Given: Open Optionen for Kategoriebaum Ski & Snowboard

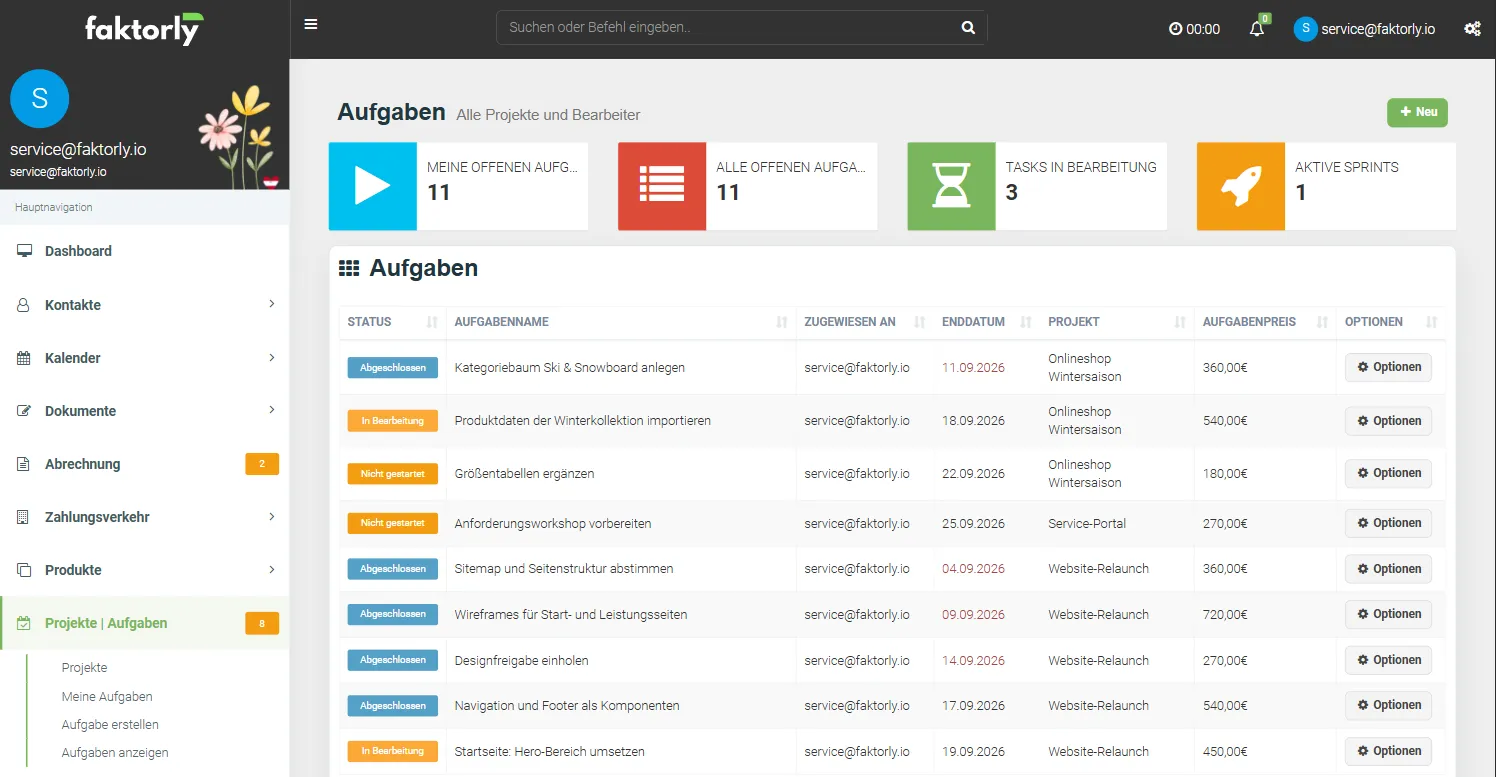Looking at the screenshot, I should pyautogui.click(x=1388, y=368).
